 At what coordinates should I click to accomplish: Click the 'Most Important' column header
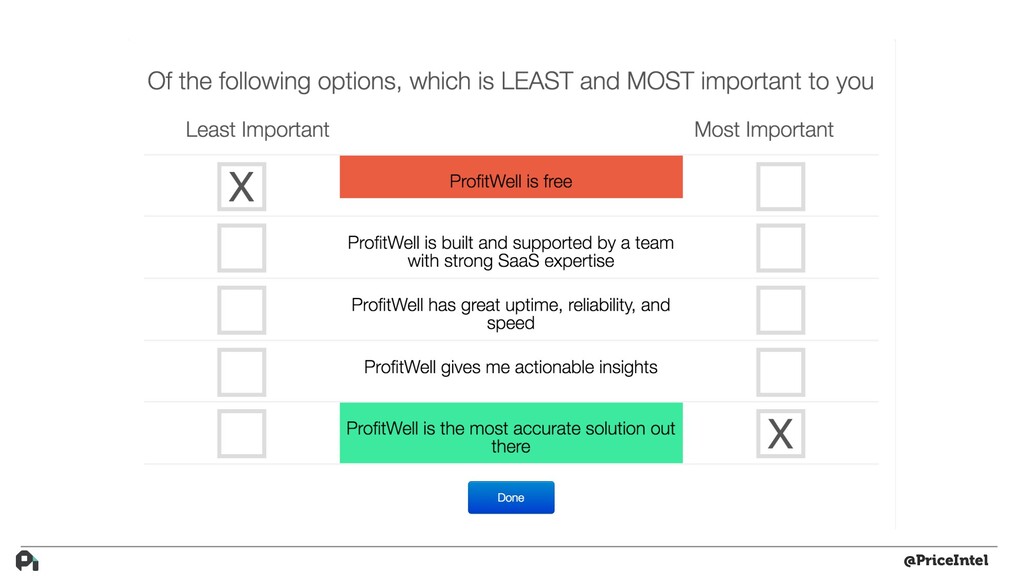coord(763,130)
